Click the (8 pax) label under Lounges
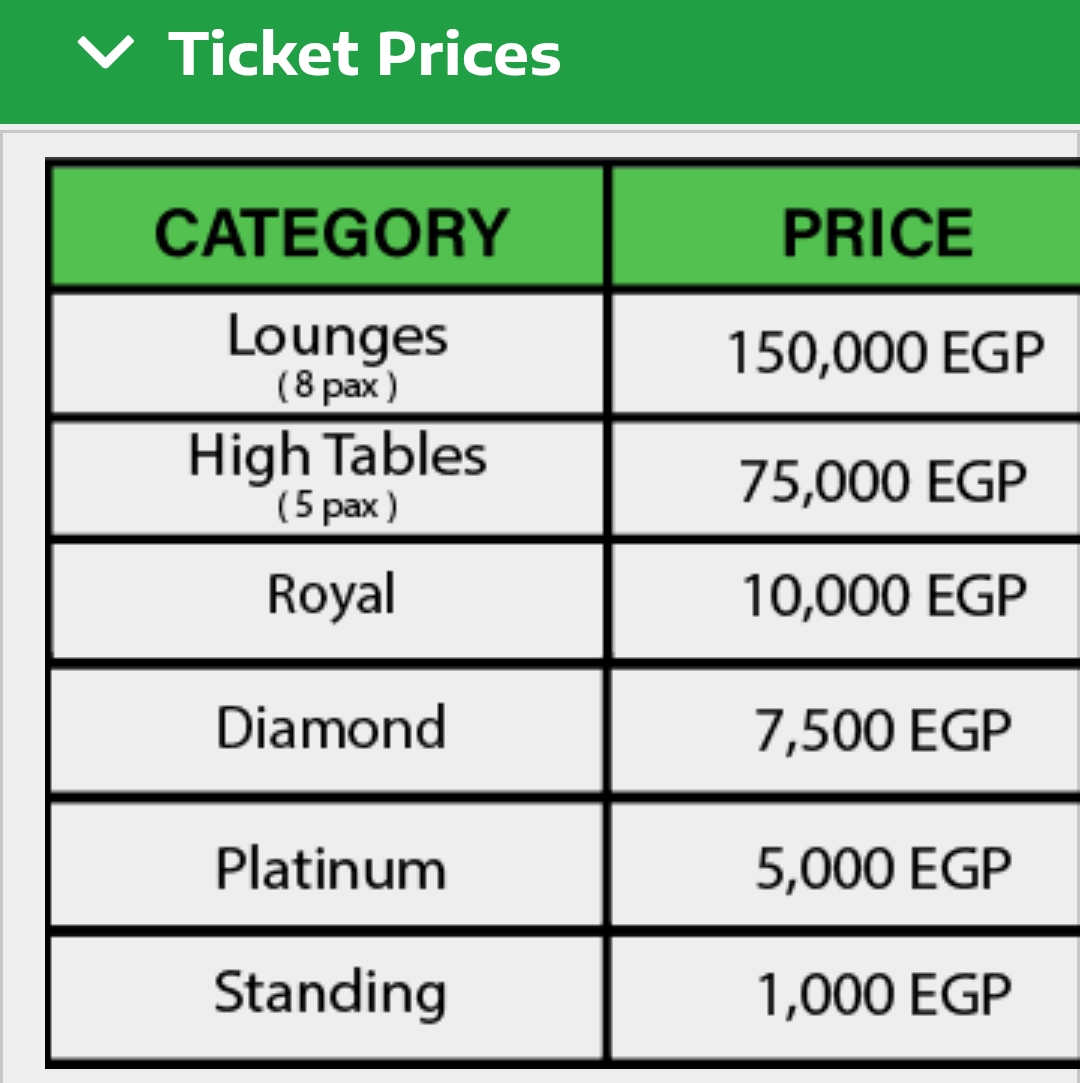The width and height of the screenshot is (1080, 1083). pyautogui.click(x=337, y=385)
